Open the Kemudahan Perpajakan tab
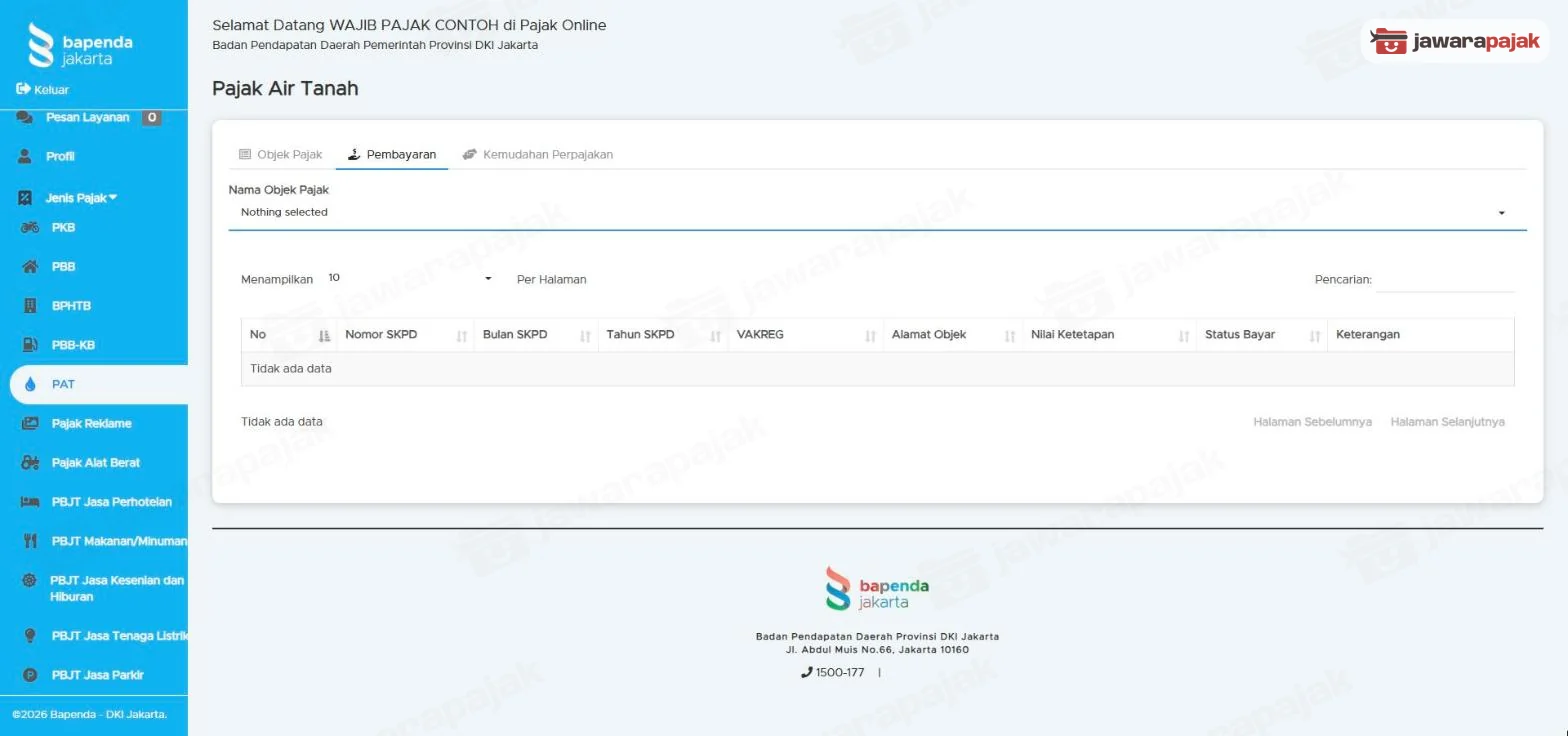Viewport: 1568px width, 736px height. [537, 155]
